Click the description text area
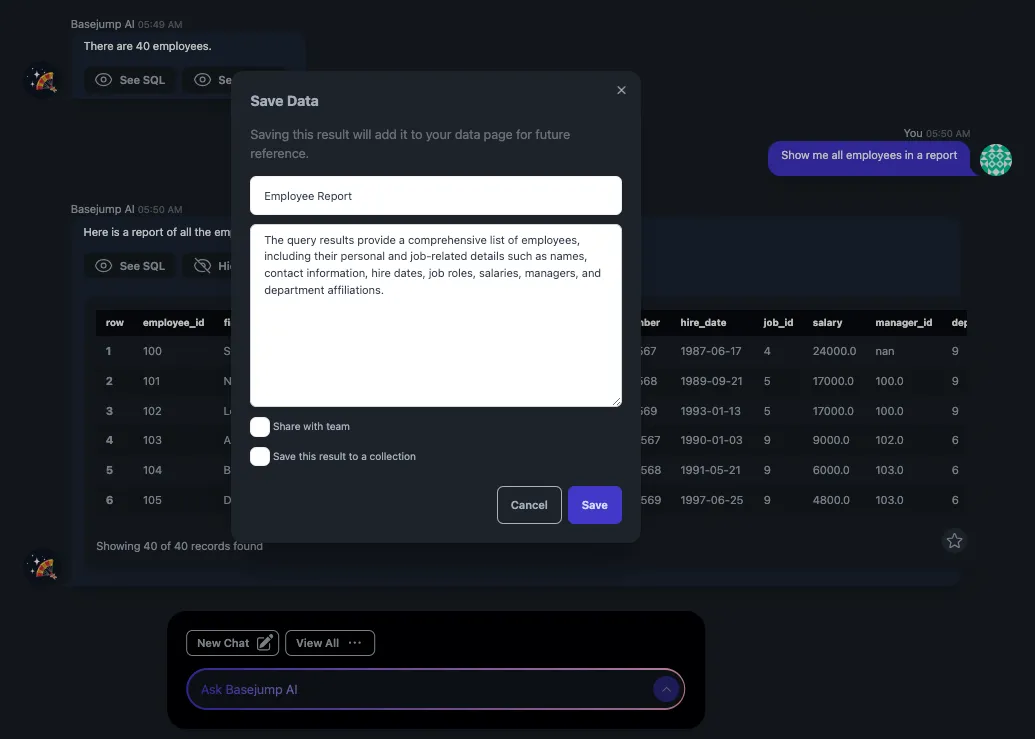 click(x=436, y=315)
